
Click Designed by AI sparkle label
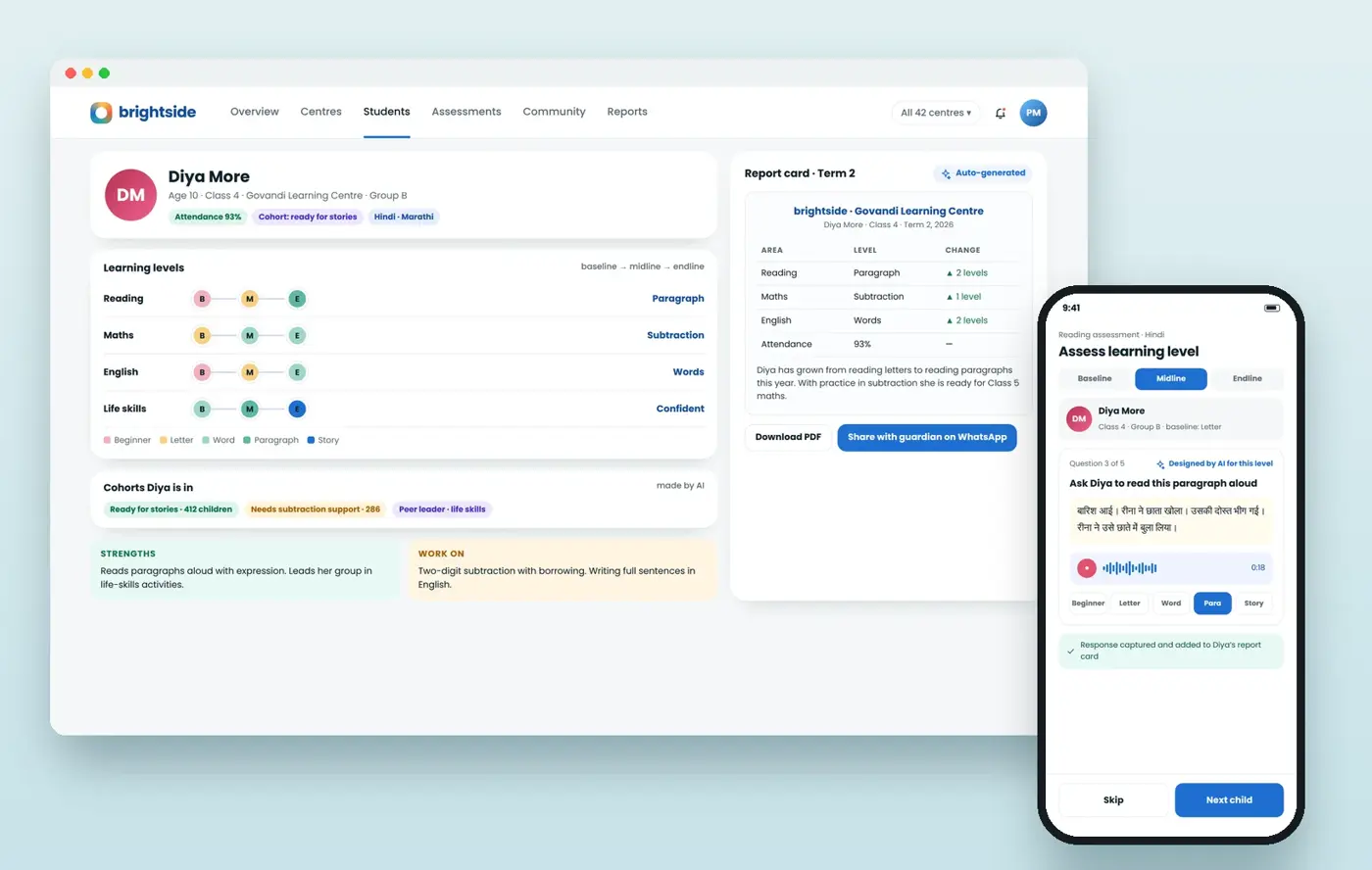coord(1214,463)
